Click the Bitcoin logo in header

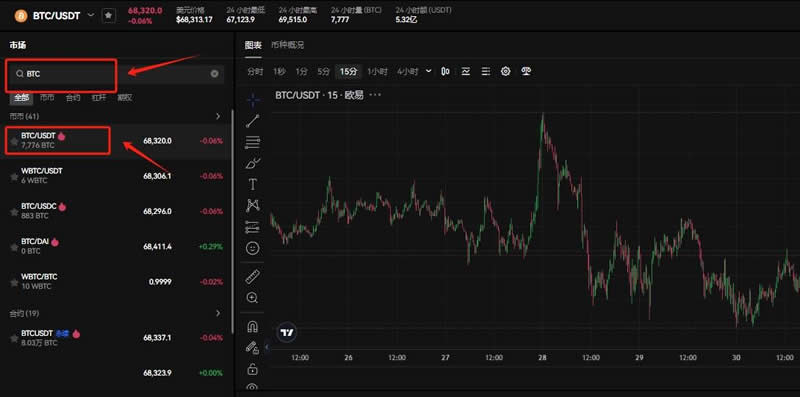[x=21, y=16]
